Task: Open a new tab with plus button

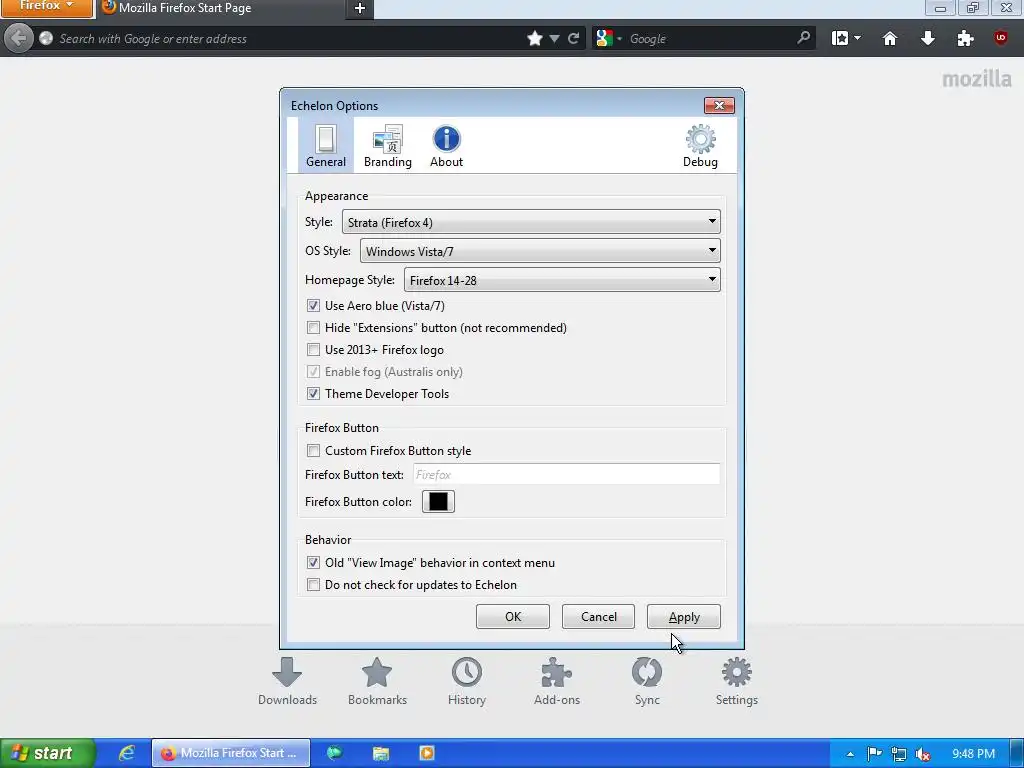Action: (360, 8)
